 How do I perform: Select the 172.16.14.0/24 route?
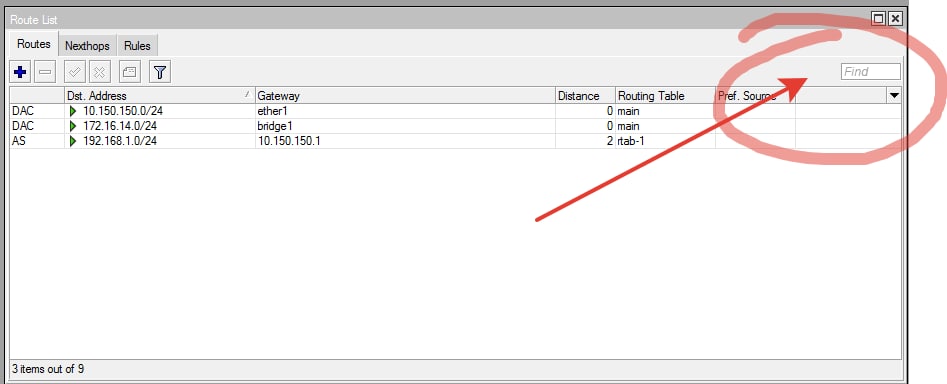pos(456,126)
